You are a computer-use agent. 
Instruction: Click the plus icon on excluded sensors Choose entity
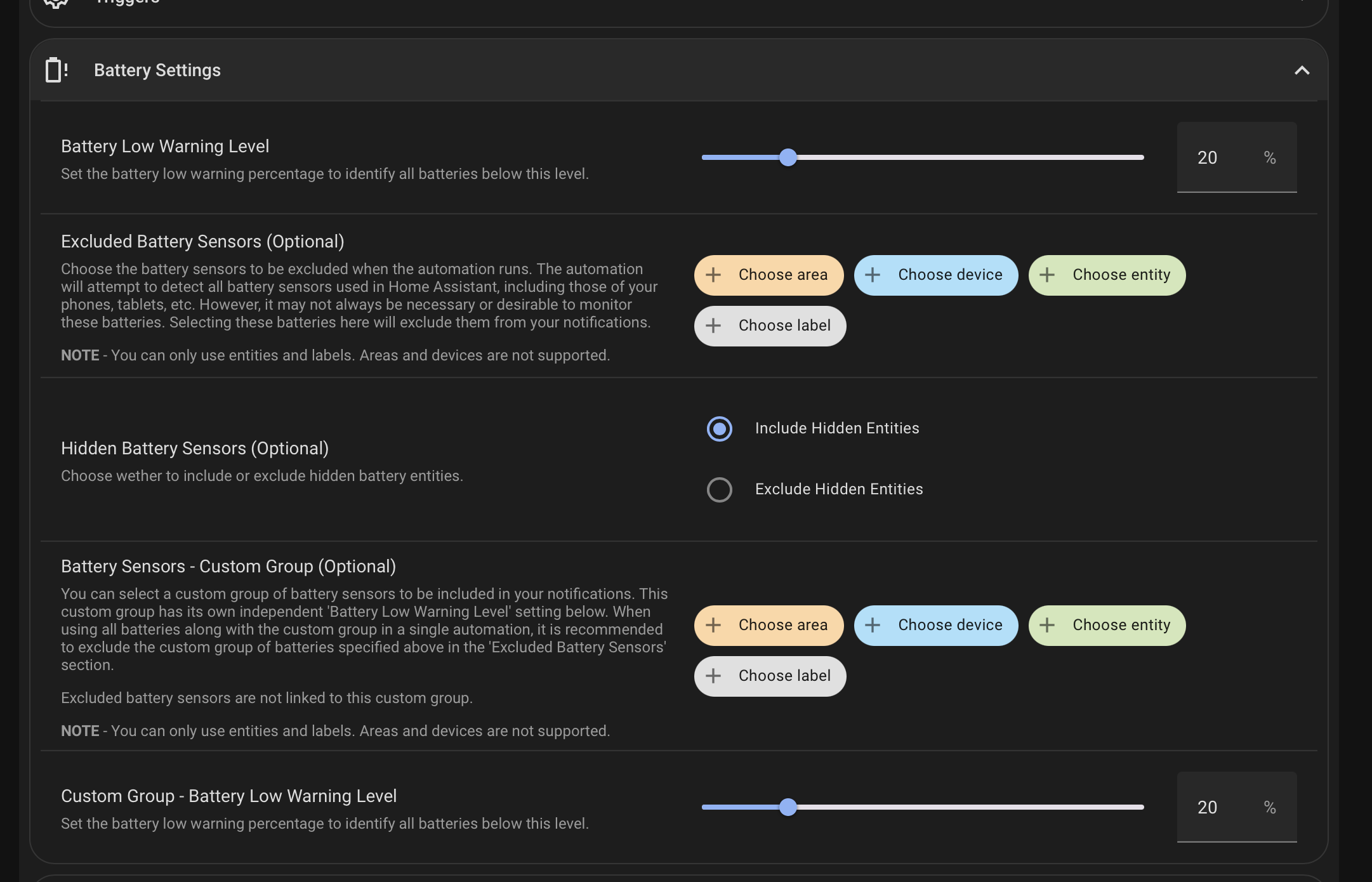tap(1047, 275)
